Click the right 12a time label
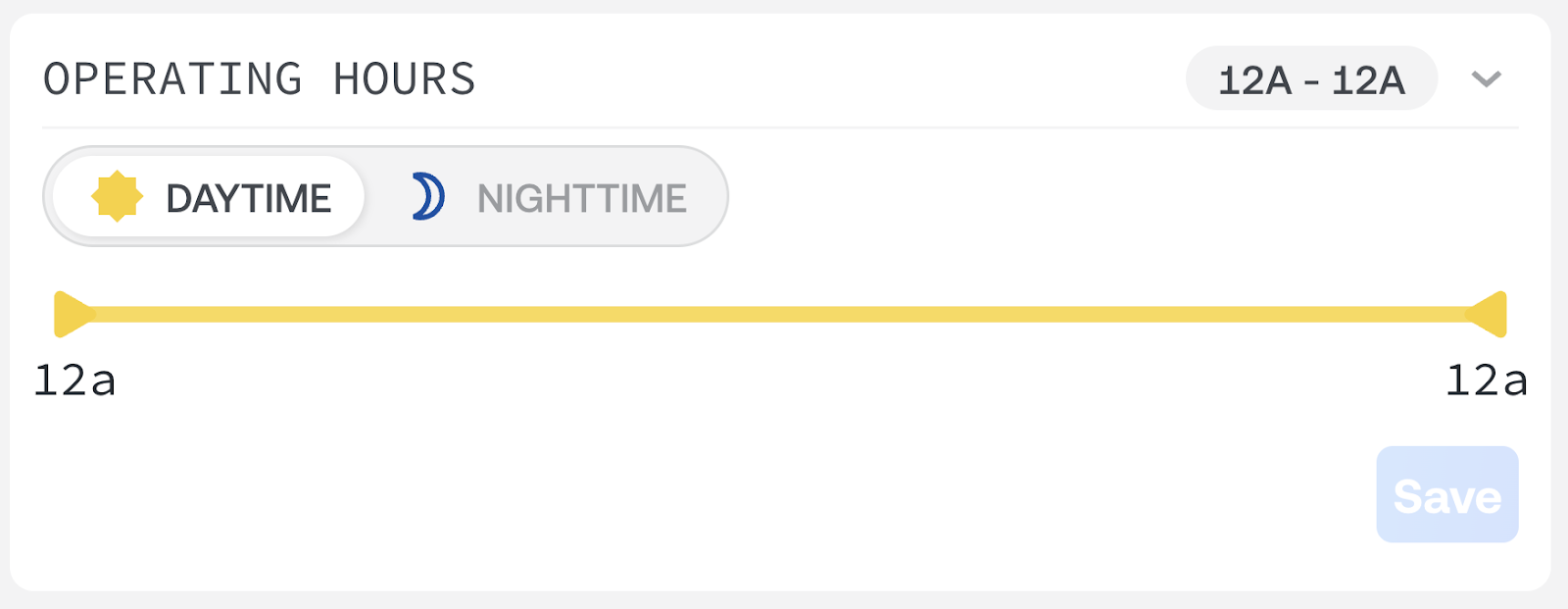The image size is (1568, 609). 1487,381
